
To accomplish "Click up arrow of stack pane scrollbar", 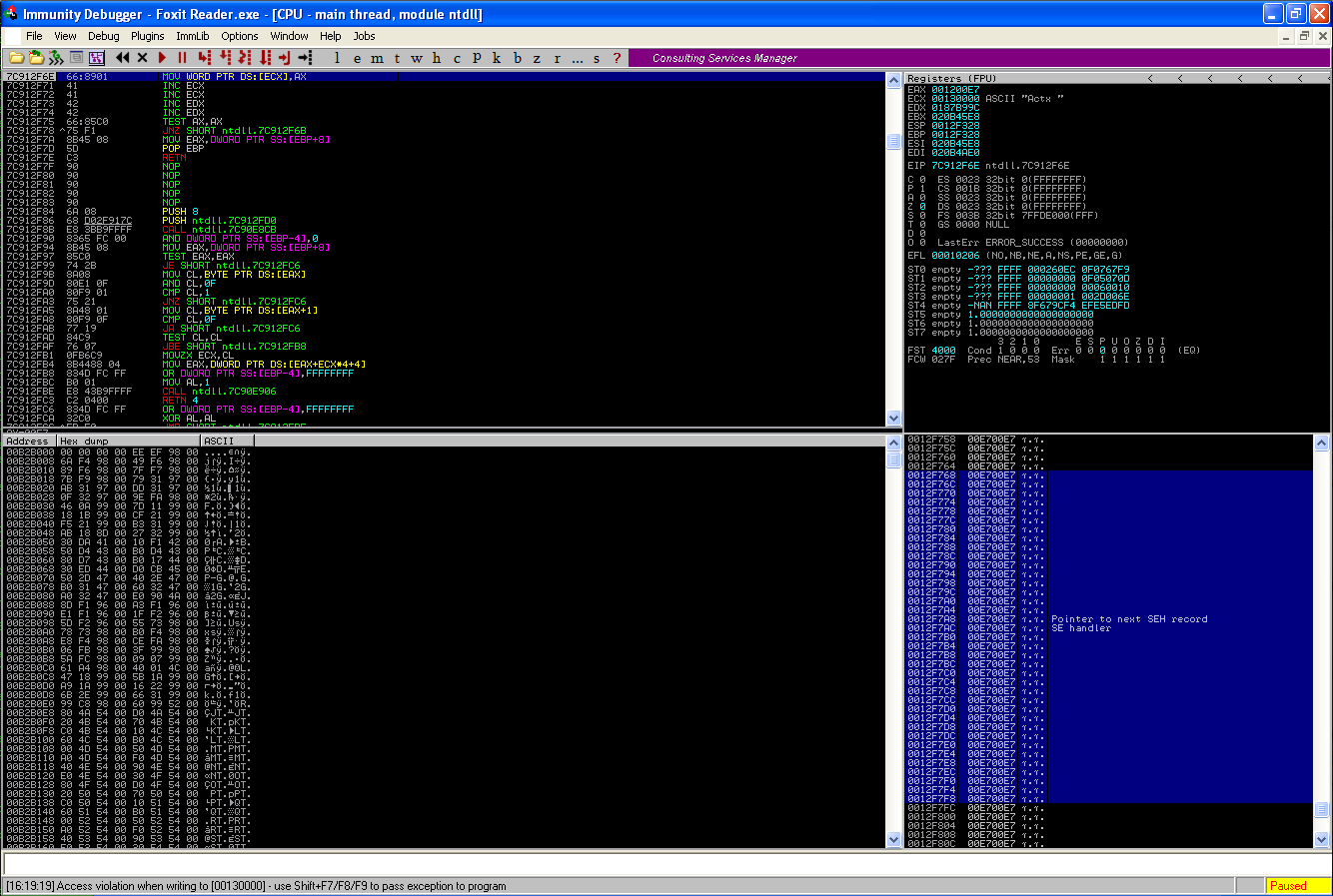I will [1321, 443].
